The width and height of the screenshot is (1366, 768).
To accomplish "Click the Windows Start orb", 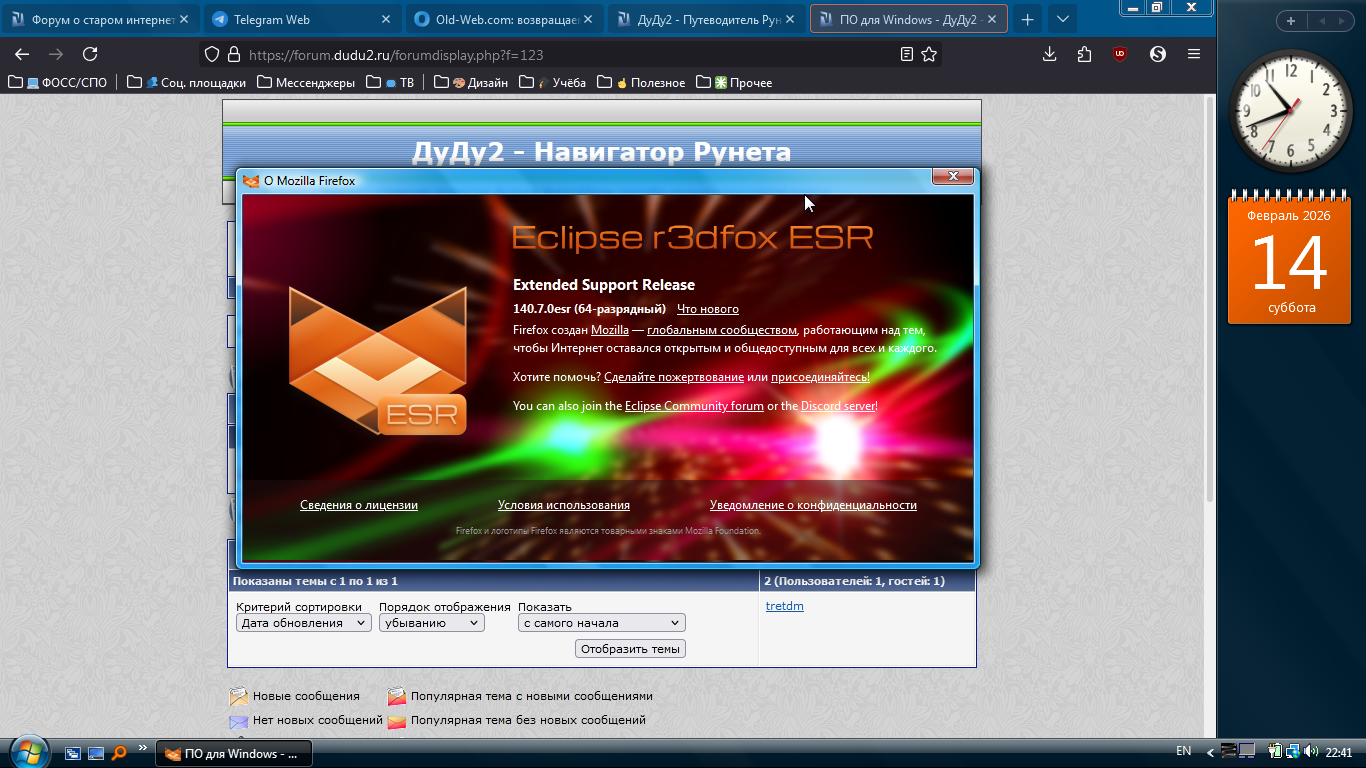I will pyautogui.click(x=27, y=752).
